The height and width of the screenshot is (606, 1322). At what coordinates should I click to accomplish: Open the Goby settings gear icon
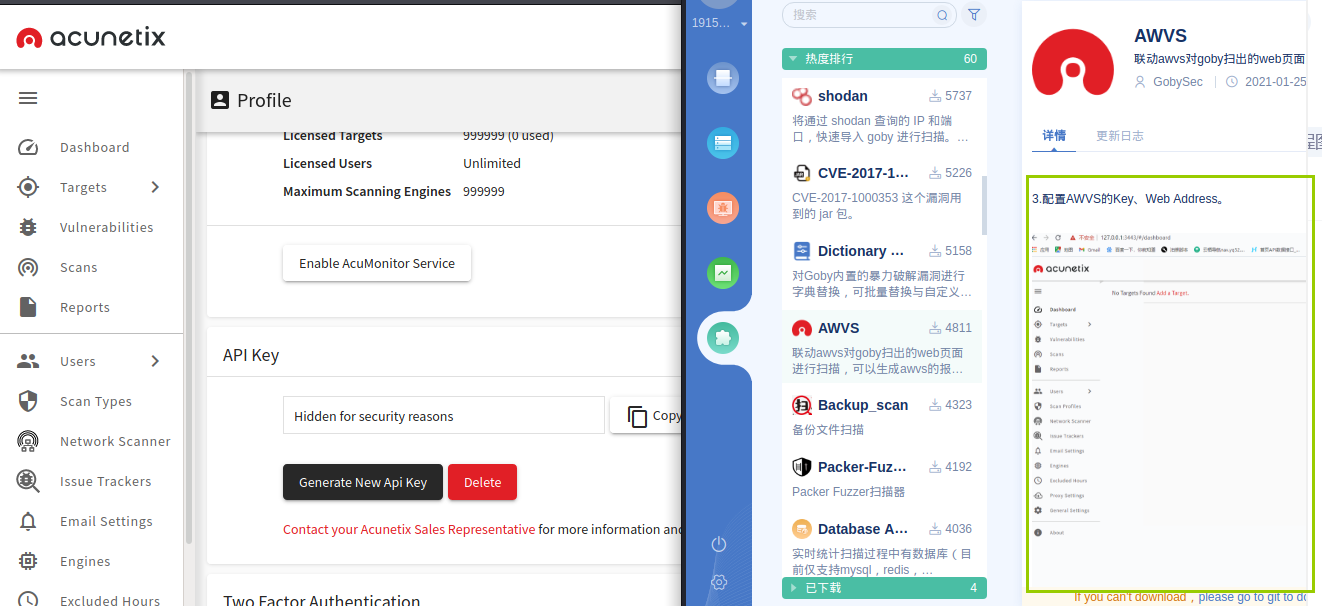tap(718, 581)
